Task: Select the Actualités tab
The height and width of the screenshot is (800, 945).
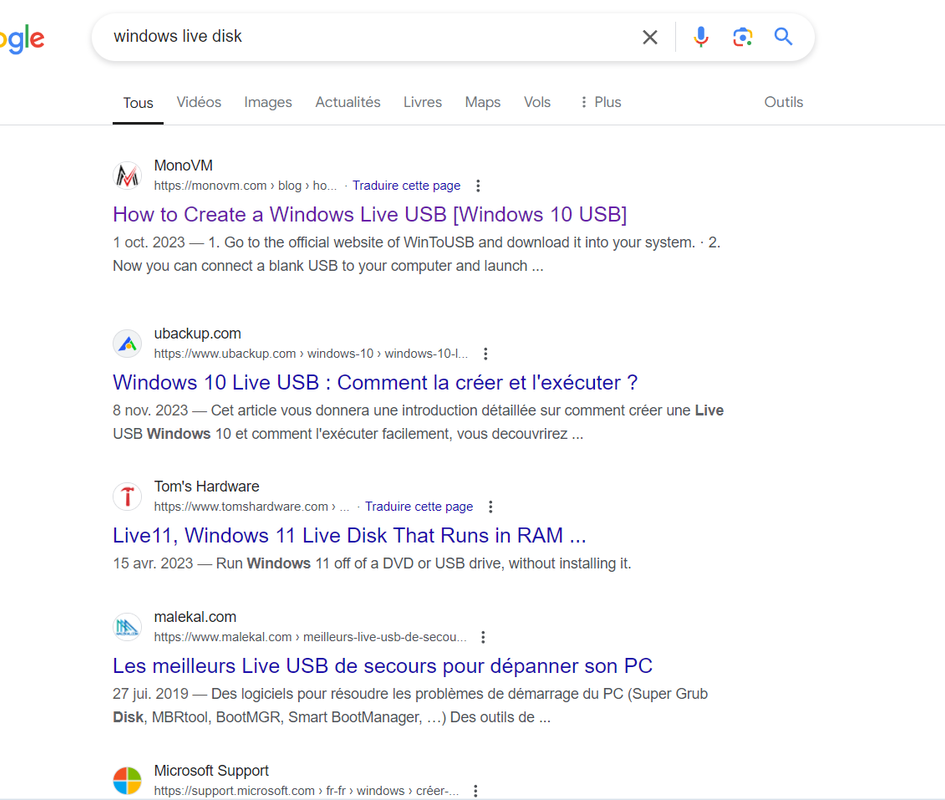Action: (x=348, y=102)
